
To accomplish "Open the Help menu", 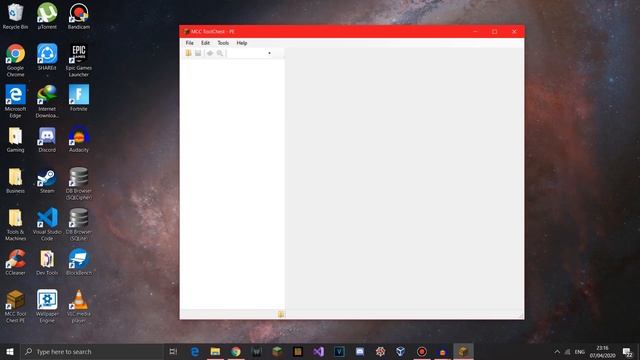I will click(x=242, y=43).
